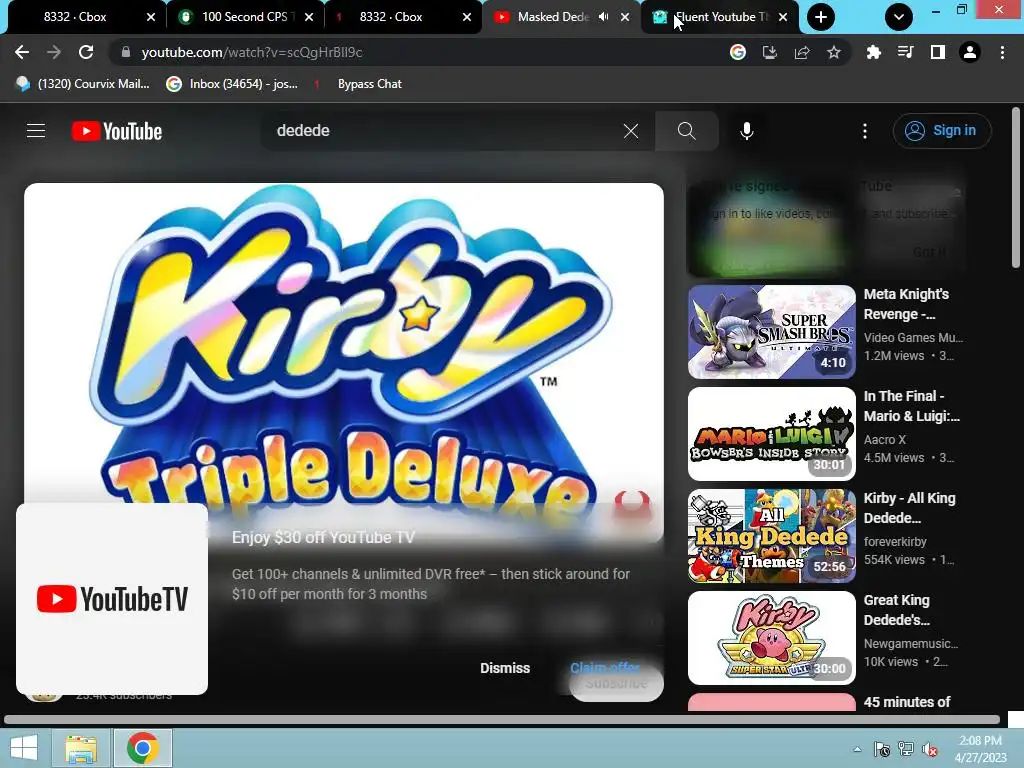Open 45 minutes of video title

(x=906, y=702)
